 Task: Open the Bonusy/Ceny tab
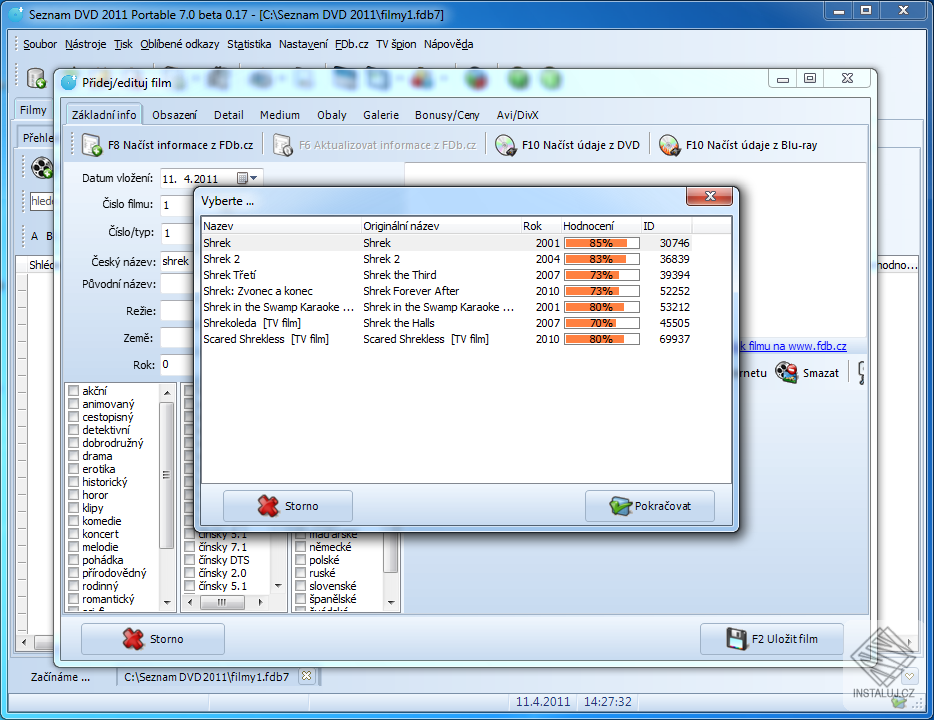[x=447, y=115]
